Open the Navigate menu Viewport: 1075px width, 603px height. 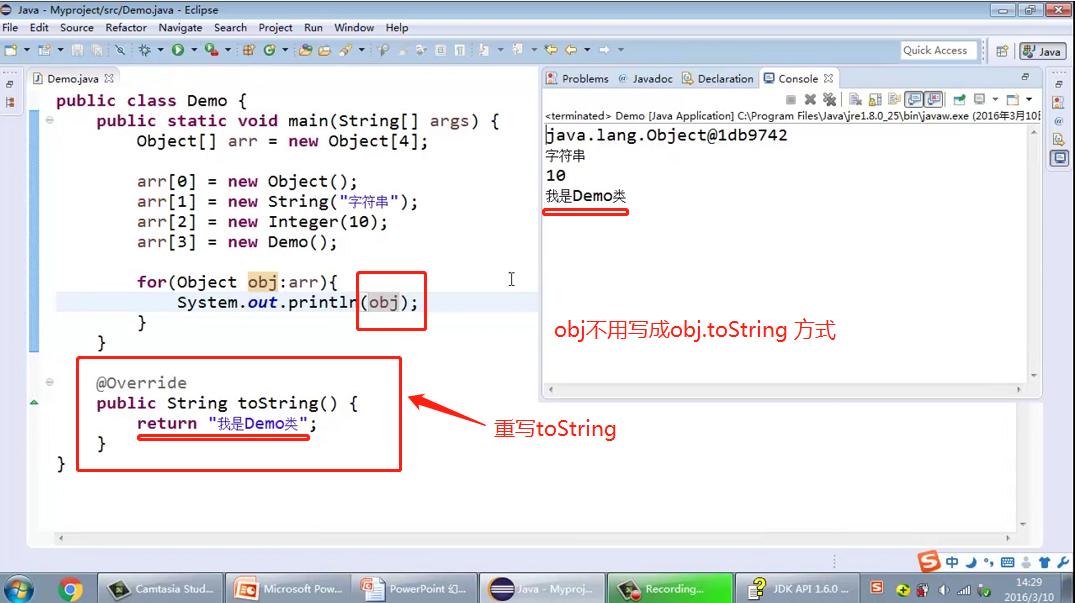(180, 27)
